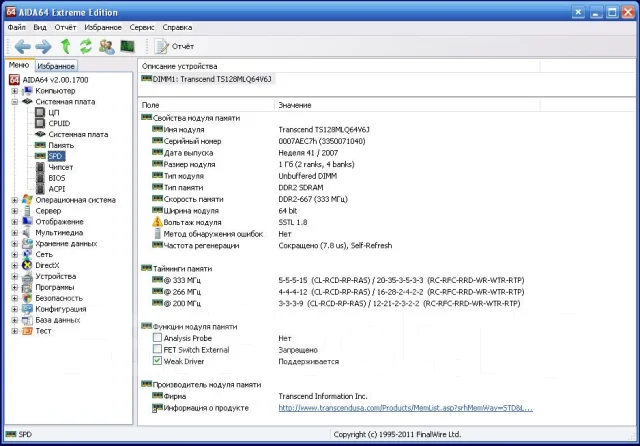Screen dimensions: 640x446
Task: Click the Операционная система Windows icon
Action: tap(27, 200)
